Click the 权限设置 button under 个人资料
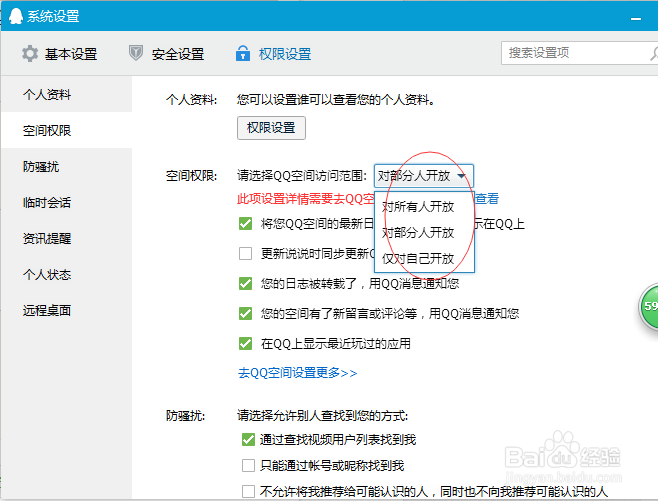Screen dimensions: 658x501 pos(271,128)
